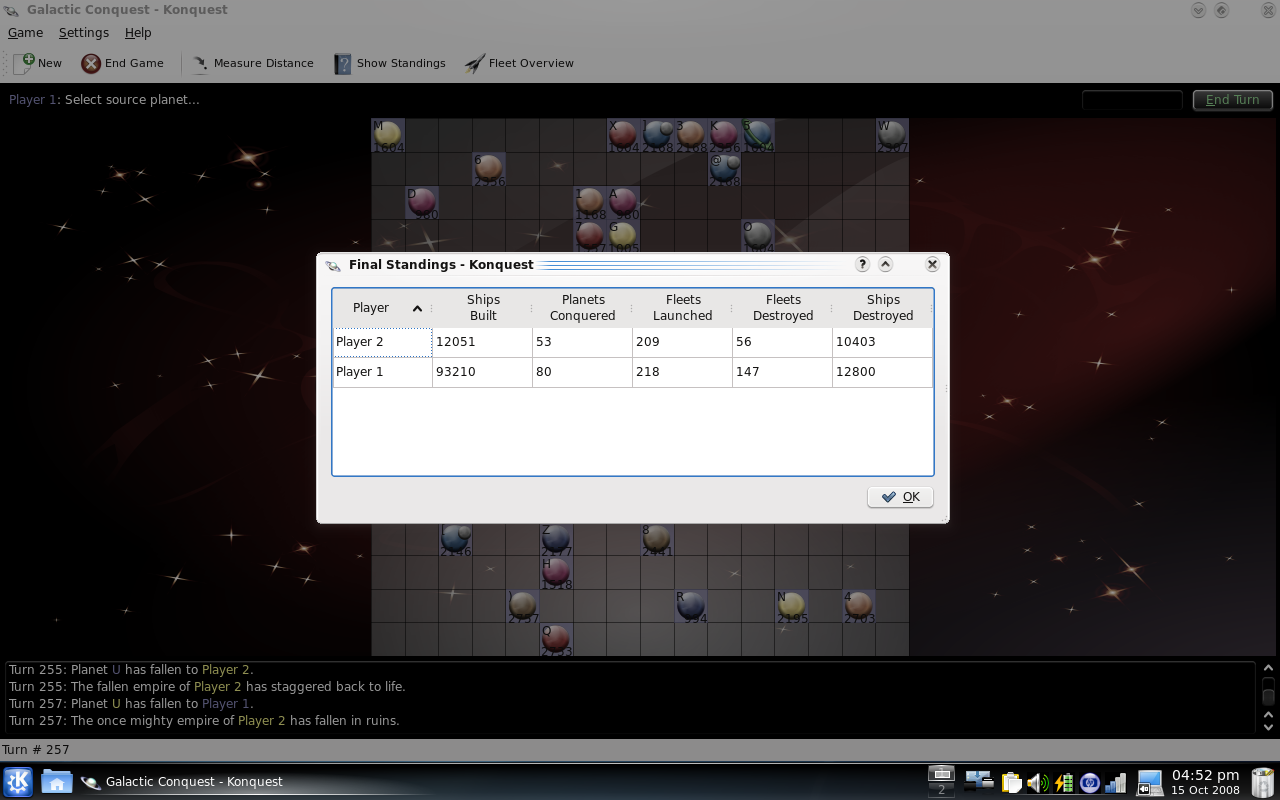
Task: Select the Player 1 cell in standings
Action: coord(383,372)
